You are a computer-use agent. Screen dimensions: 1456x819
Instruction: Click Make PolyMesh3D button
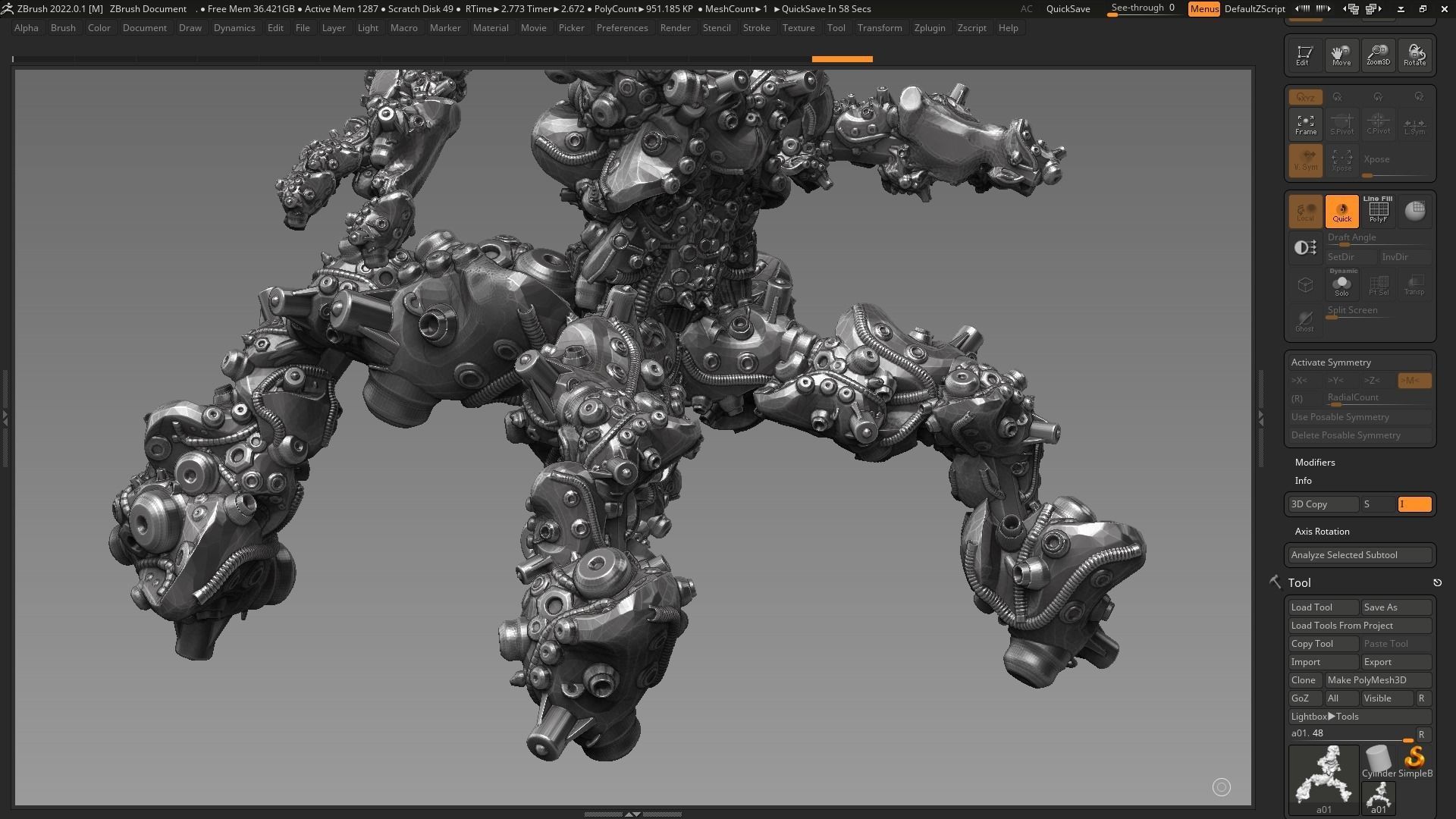coord(1377,680)
